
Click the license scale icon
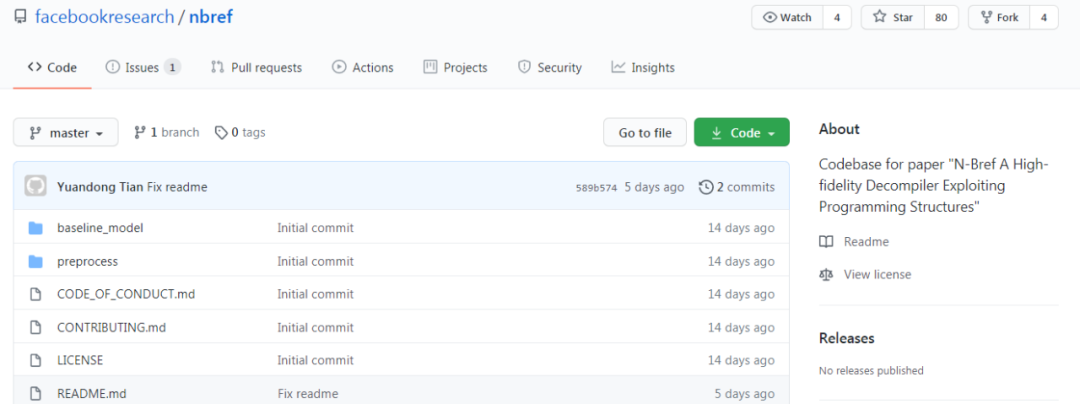pos(826,274)
